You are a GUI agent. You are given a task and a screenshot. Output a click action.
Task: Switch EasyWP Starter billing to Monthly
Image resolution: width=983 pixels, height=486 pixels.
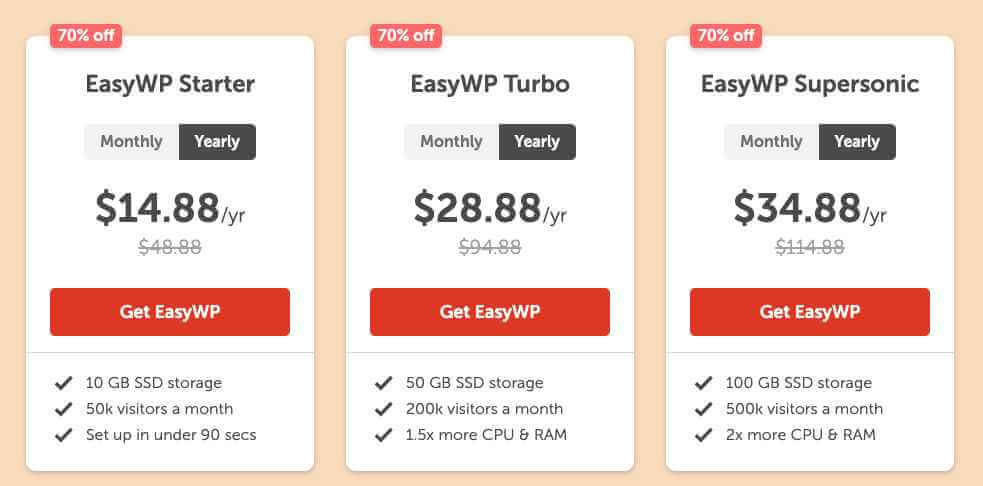pos(132,142)
